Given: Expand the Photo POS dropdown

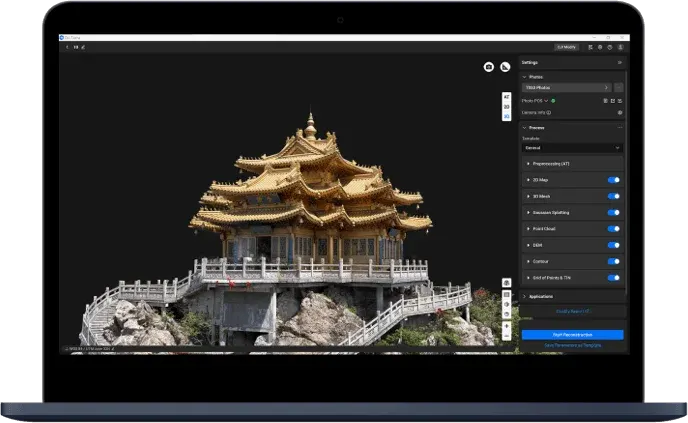Looking at the screenshot, I should 546,101.
